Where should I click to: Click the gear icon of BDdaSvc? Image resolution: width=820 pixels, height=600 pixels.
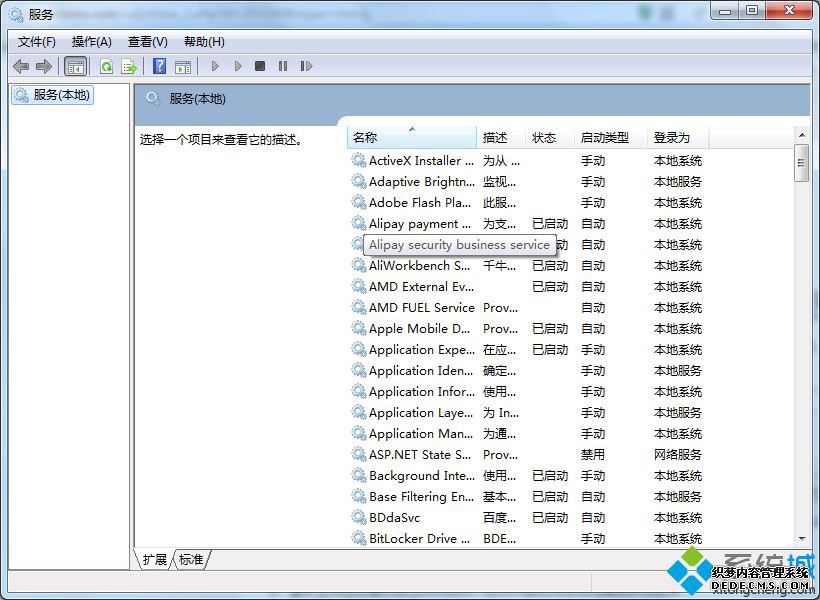[358, 517]
